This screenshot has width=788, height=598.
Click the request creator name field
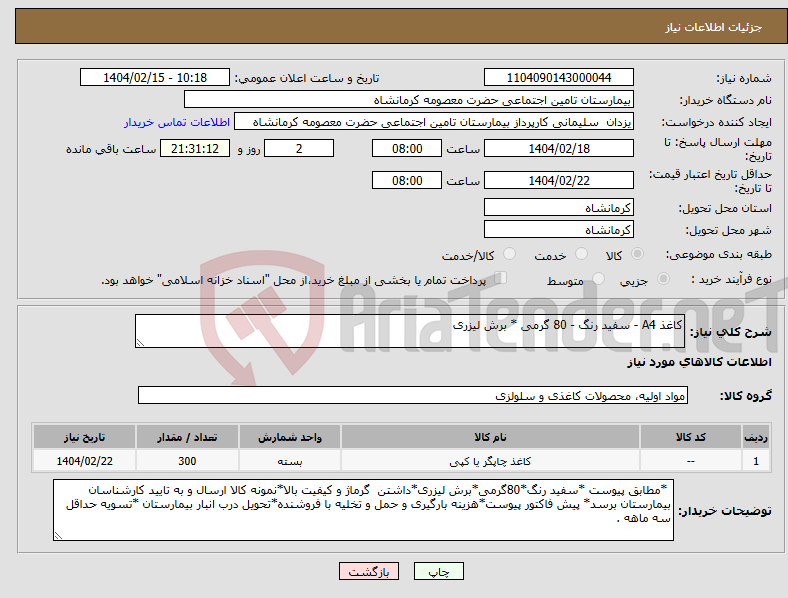pyautogui.click(x=434, y=122)
